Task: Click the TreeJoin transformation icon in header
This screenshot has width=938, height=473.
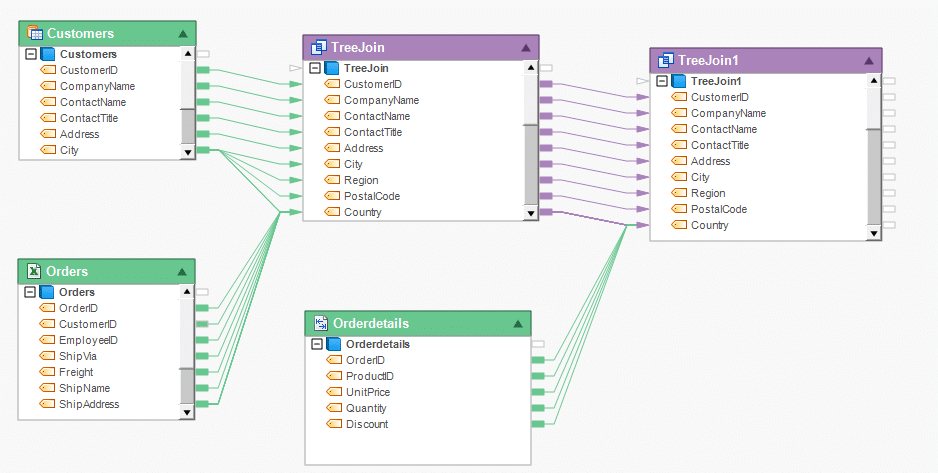Action: [319, 48]
